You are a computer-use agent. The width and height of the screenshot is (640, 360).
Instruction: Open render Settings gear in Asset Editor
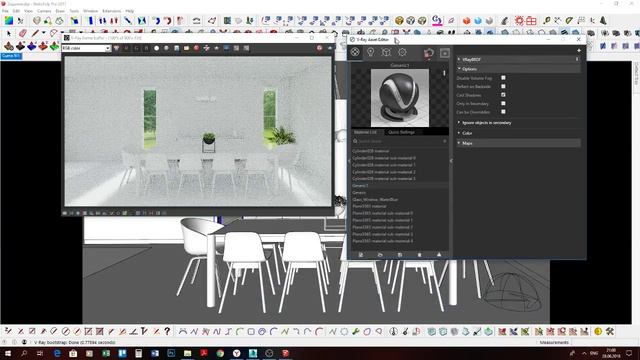pos(402,52)
